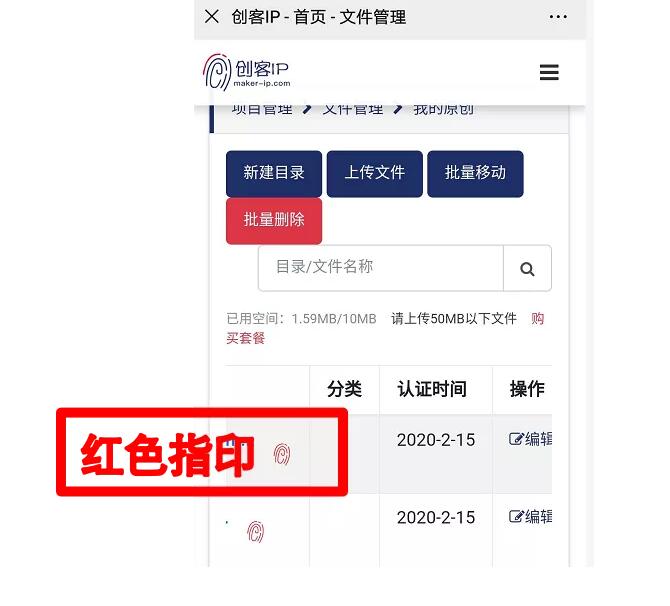Focus the 目录/文件名称 search field
The image size is (670, 606).
pyautogui.click(x=381, y=268)
